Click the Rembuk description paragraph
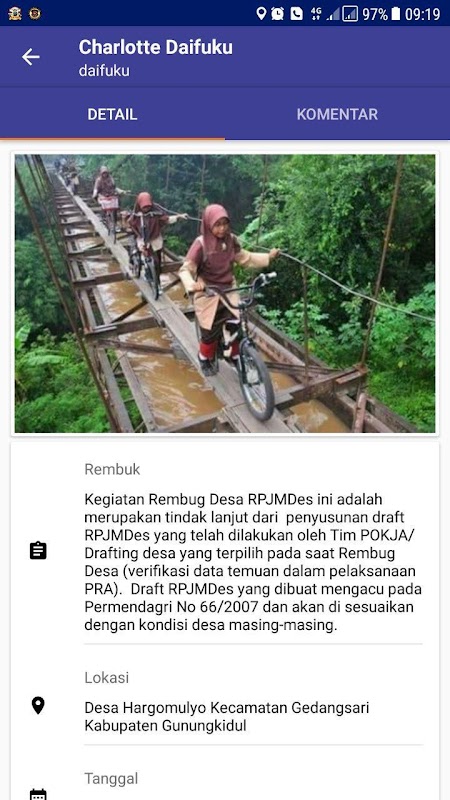The height and width of the screenshot is (800, 450). click(x=253, y=562)
